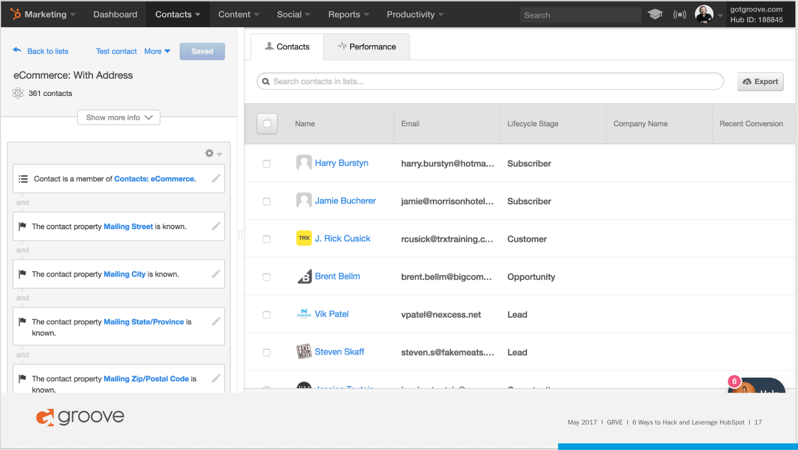Click the Fake Meats logo beside Steven Skaff
The image size is (798, 450).
click(x=304, y=352)
